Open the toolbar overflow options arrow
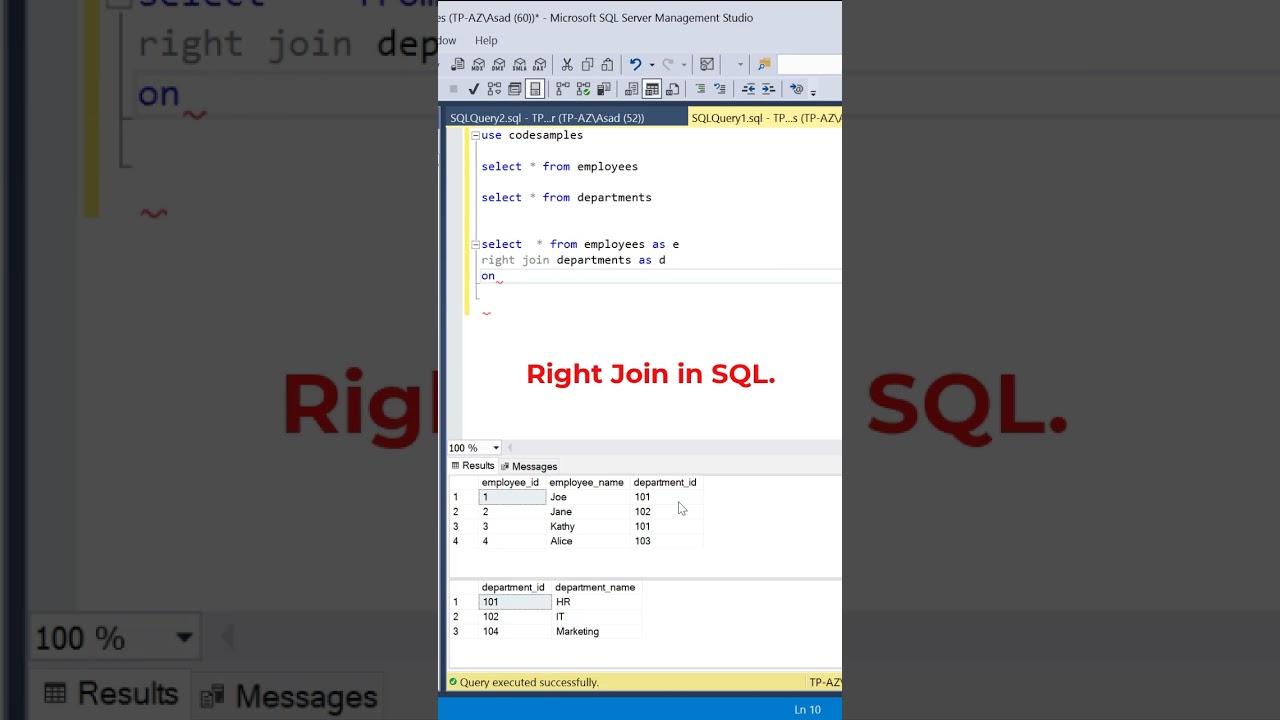Image resolution: width=1280 pixels, height=720 pixels. click(813, 92)
